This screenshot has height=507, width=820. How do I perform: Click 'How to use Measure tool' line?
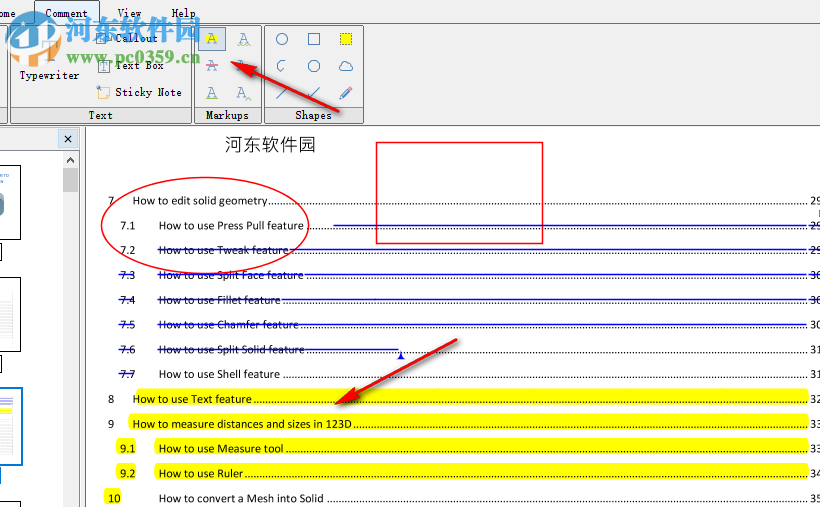coord(221,448)
